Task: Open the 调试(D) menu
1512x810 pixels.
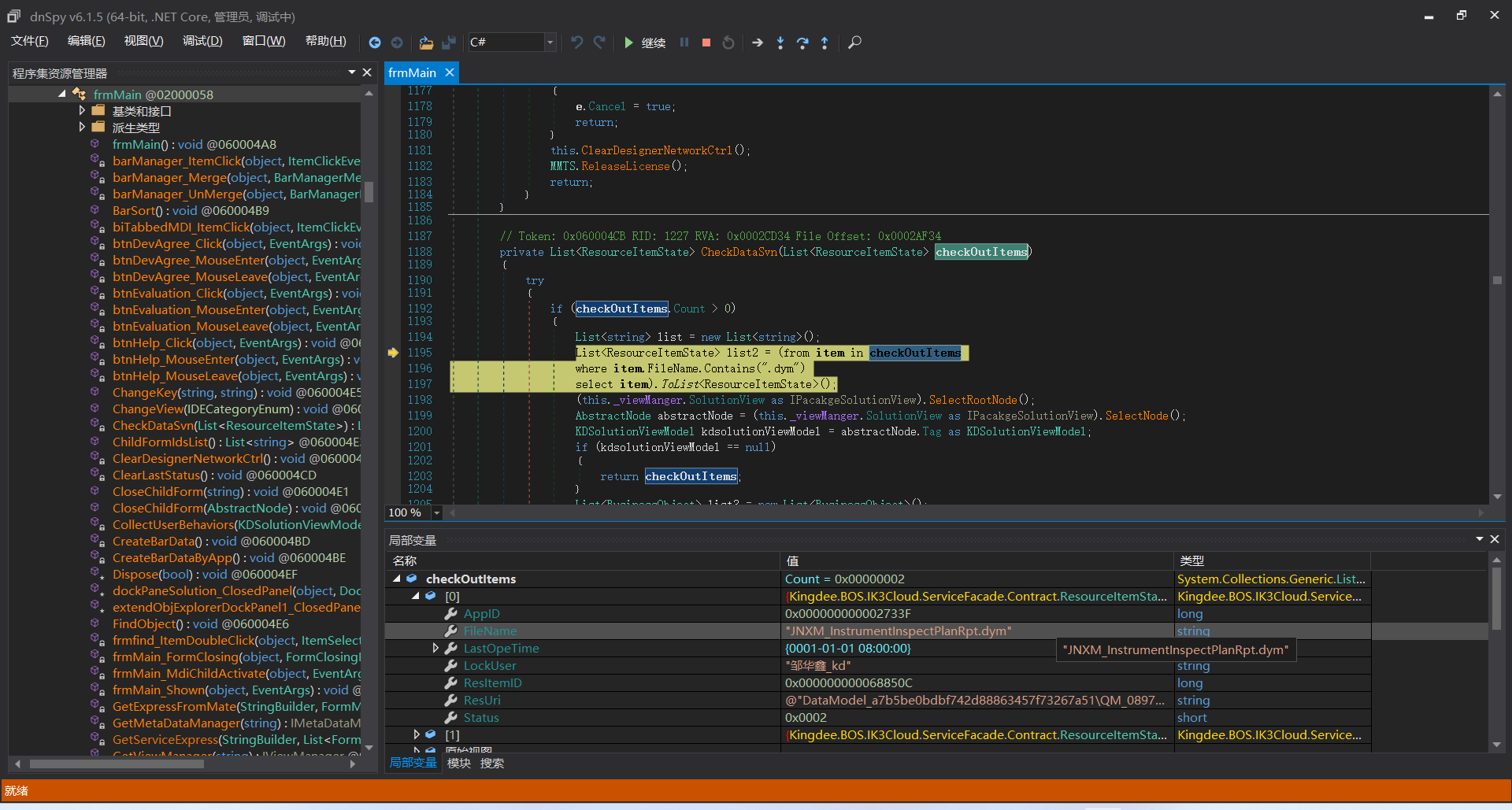Action: (x=202, y=41)
